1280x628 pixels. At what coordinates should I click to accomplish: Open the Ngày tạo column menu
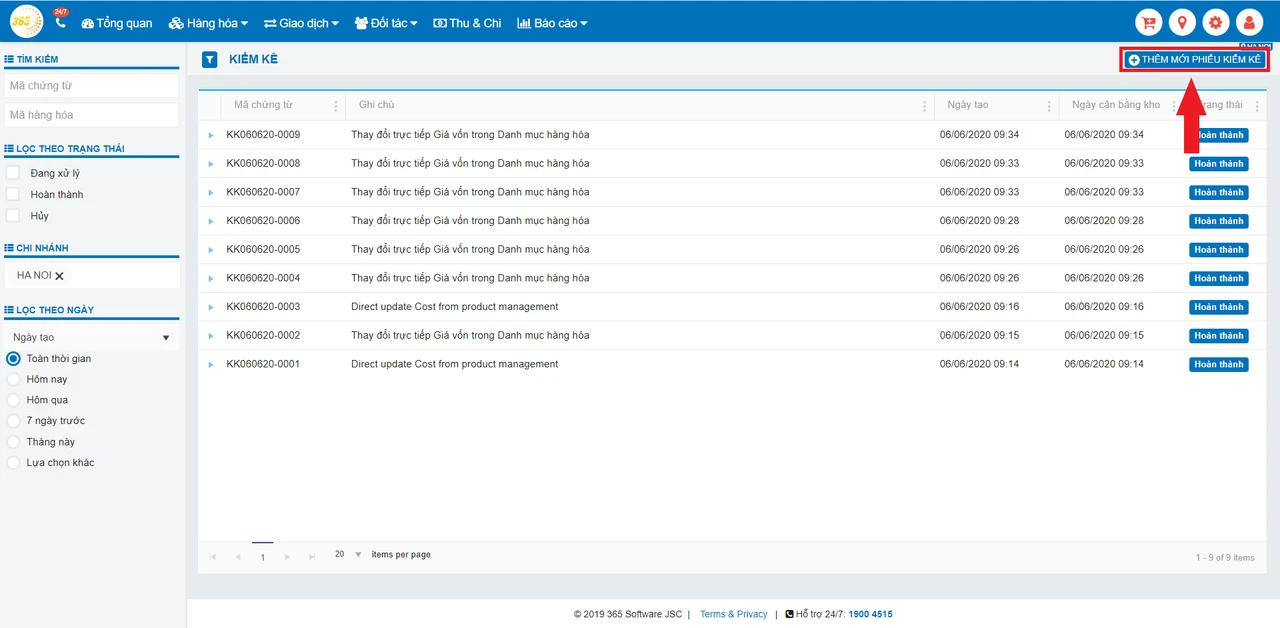coord(1049,105)
